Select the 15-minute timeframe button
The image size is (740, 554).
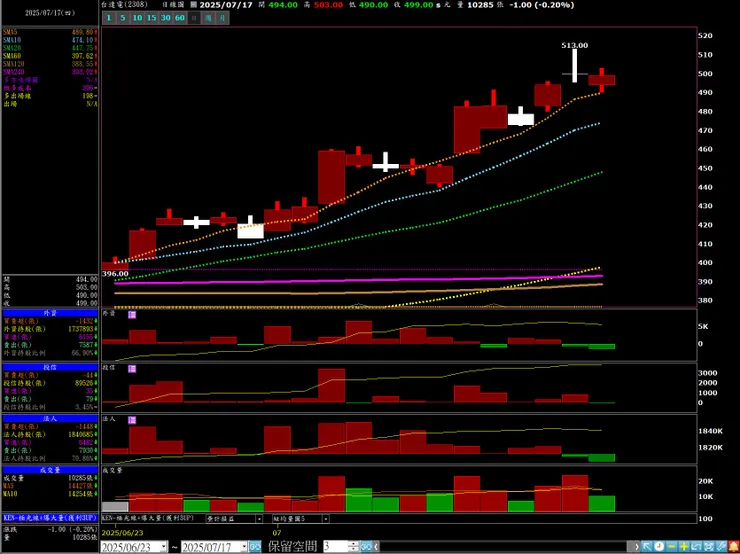pos(151,18)
